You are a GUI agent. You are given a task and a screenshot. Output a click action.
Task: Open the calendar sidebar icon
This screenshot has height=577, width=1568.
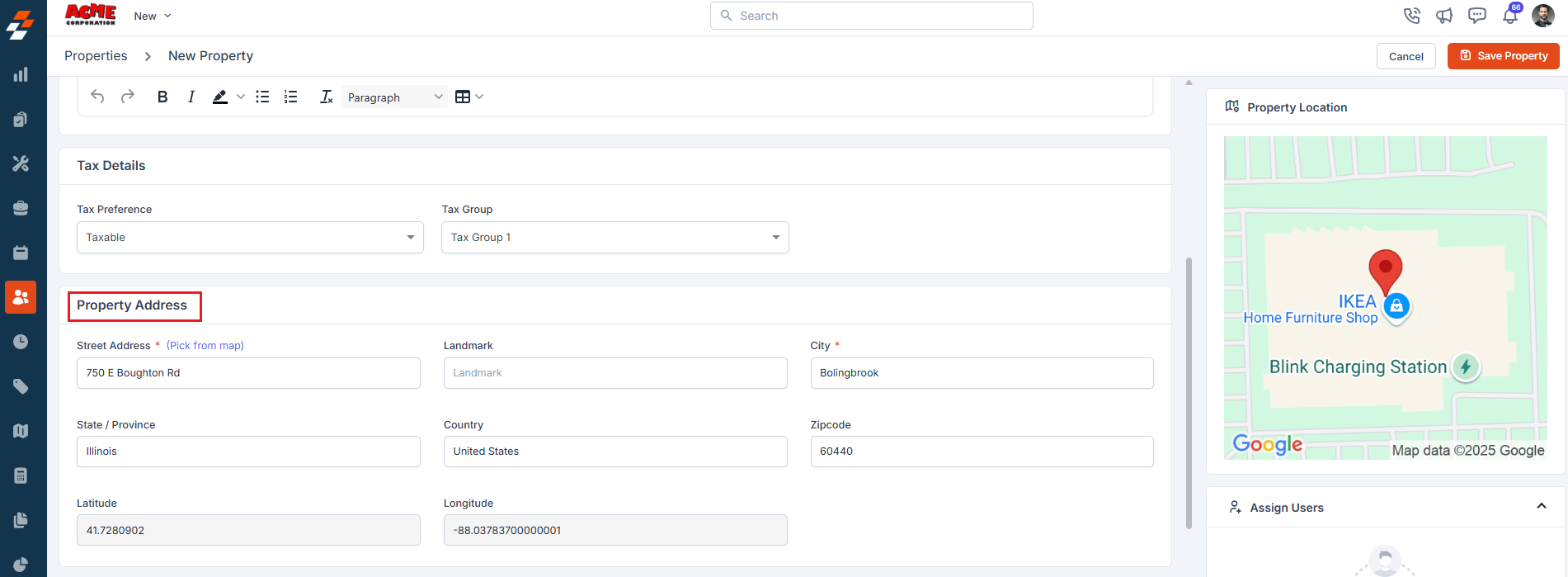pos(21,253)
